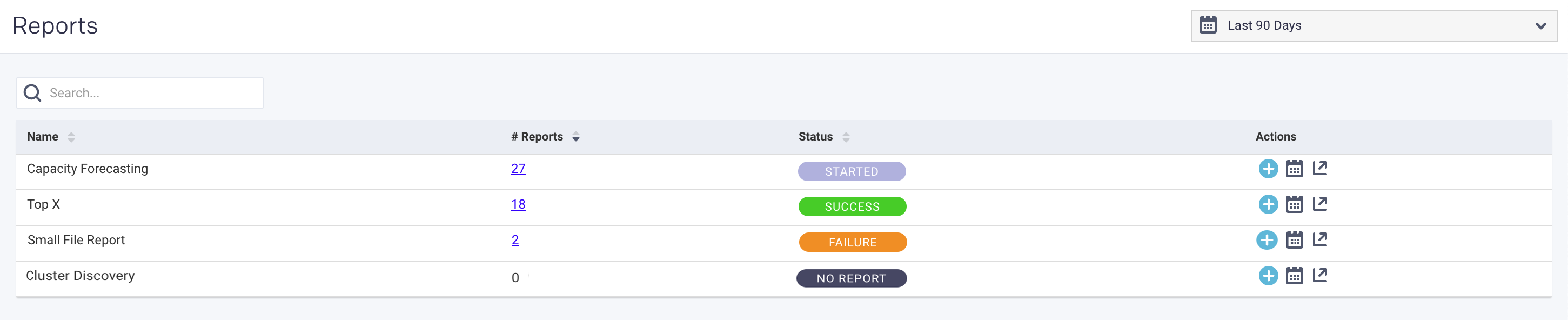Image resolution: width=1568 pixels, height=320 pixels.
Task: Open the 27 reports link for Capacity Forecasting
Action: [518, 169]
